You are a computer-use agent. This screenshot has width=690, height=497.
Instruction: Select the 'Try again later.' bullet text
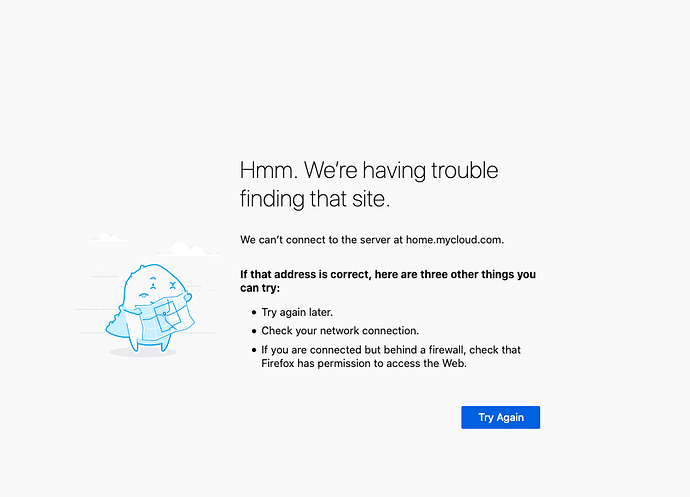(x=297, y=312)
